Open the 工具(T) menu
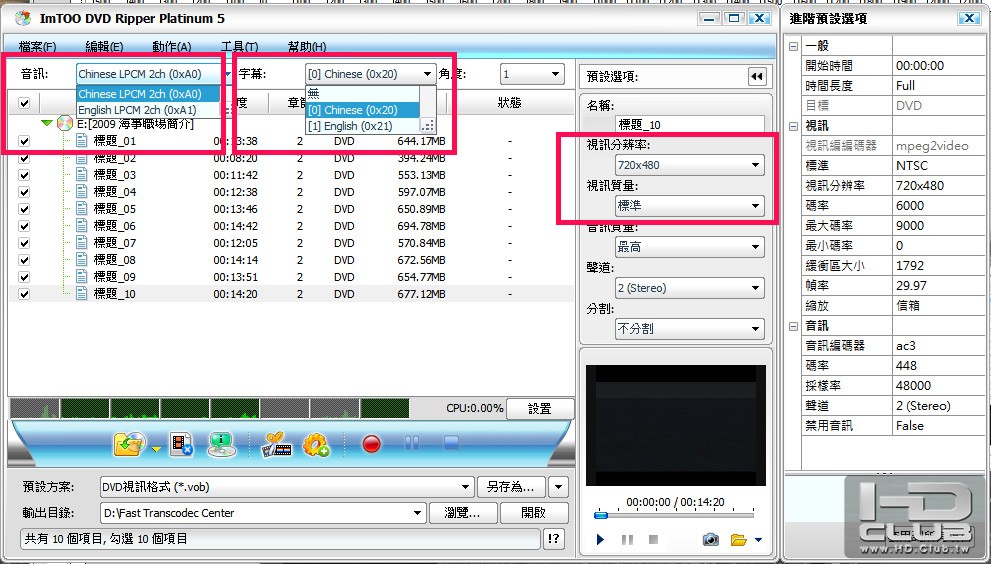Viewport: 991px width, 564px height. click(x=239, y=46)
